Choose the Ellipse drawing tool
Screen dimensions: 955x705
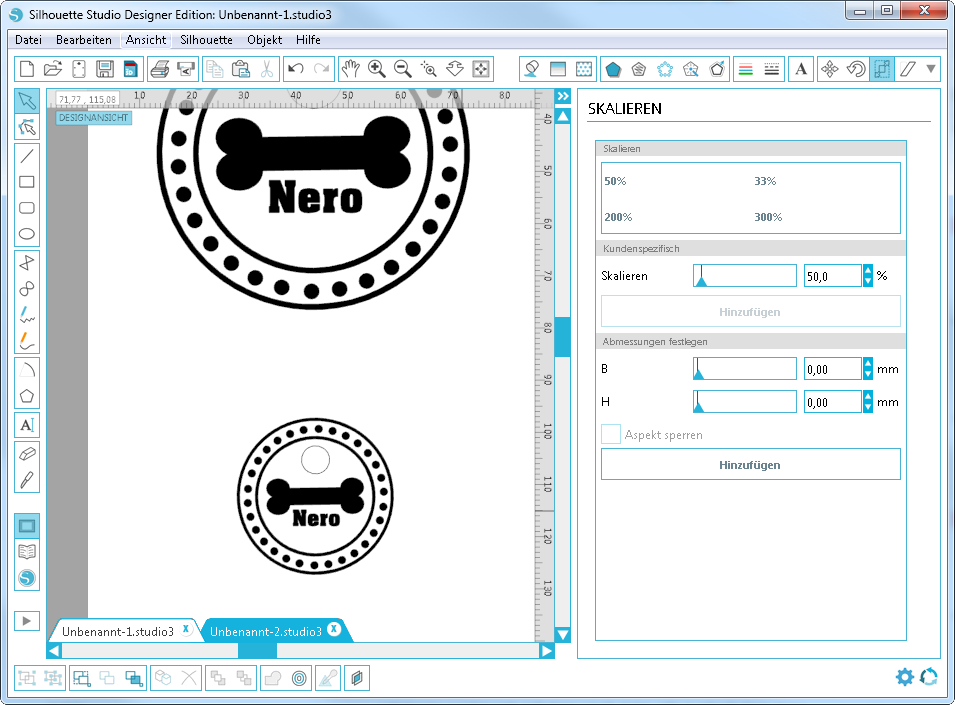tap(27, 235)
